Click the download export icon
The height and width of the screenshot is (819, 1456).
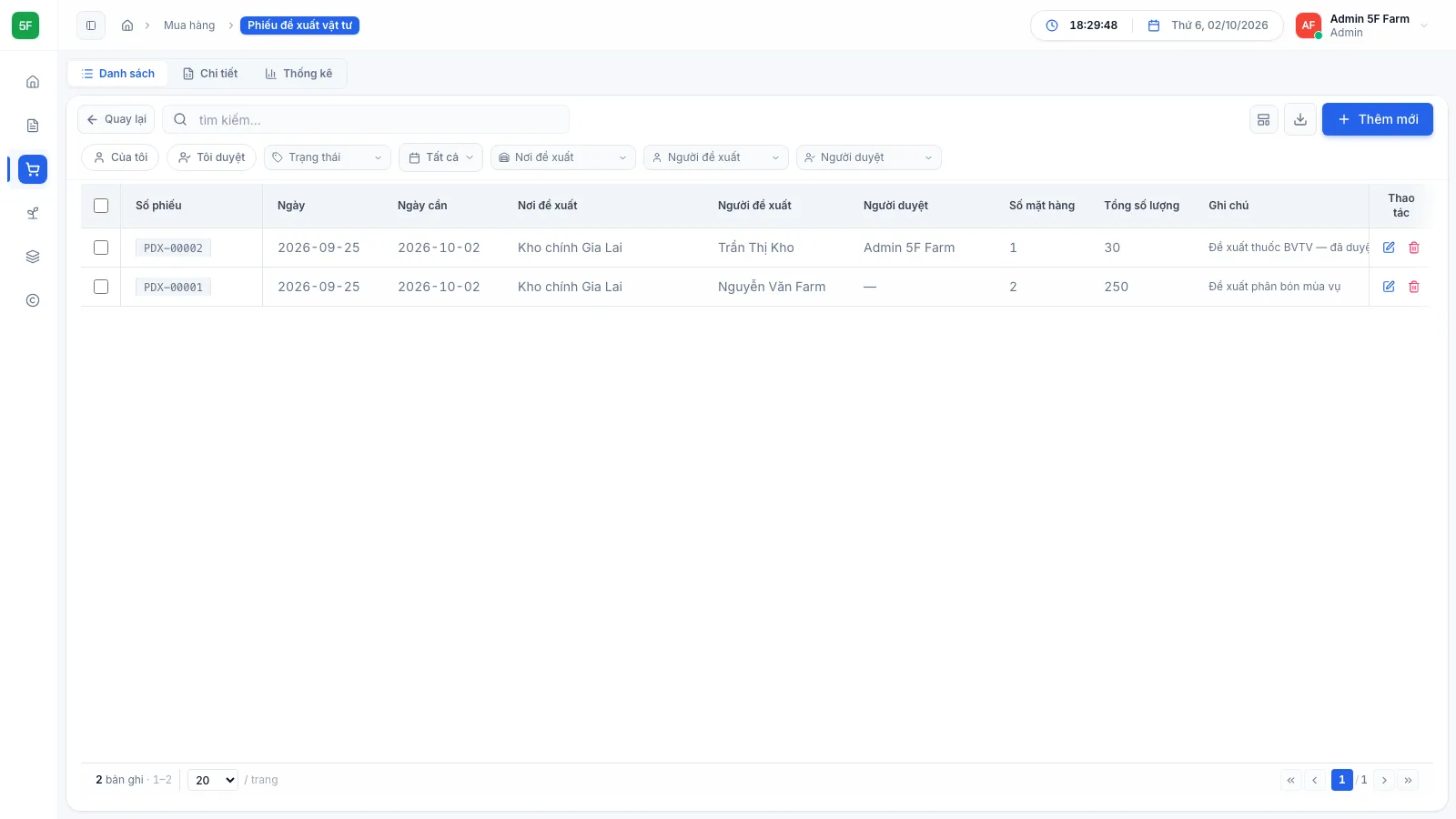pos(1300,119)
